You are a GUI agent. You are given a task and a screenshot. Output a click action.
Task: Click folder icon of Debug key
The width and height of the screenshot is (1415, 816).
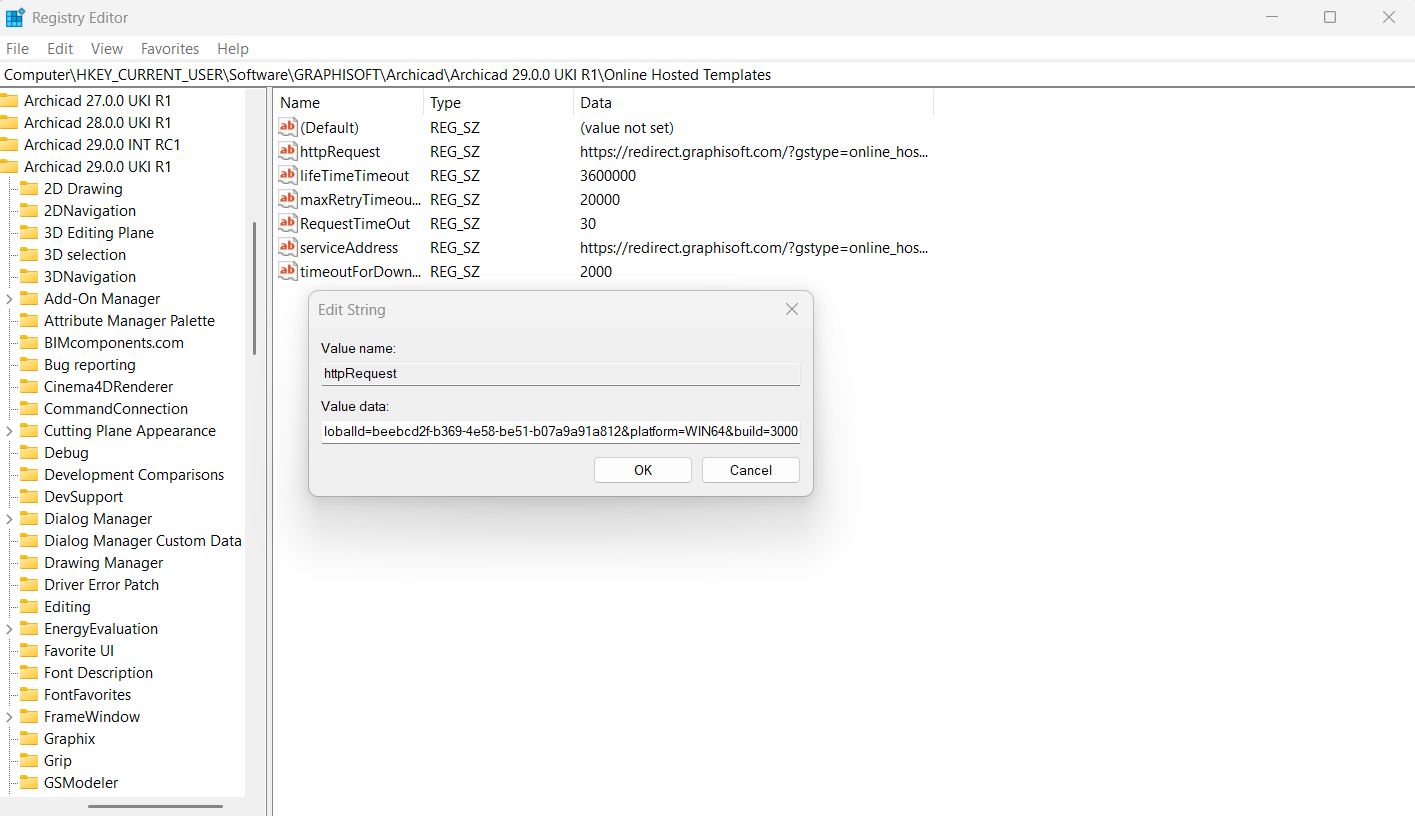tap(29, 452)
